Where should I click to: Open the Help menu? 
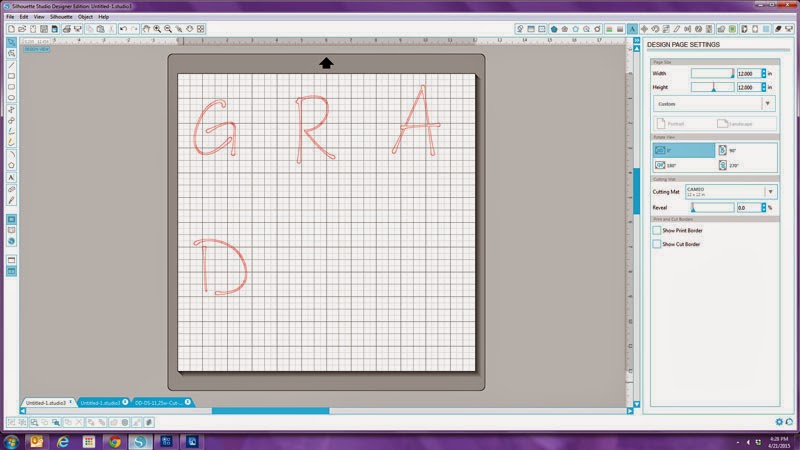[x=104, y=17]
